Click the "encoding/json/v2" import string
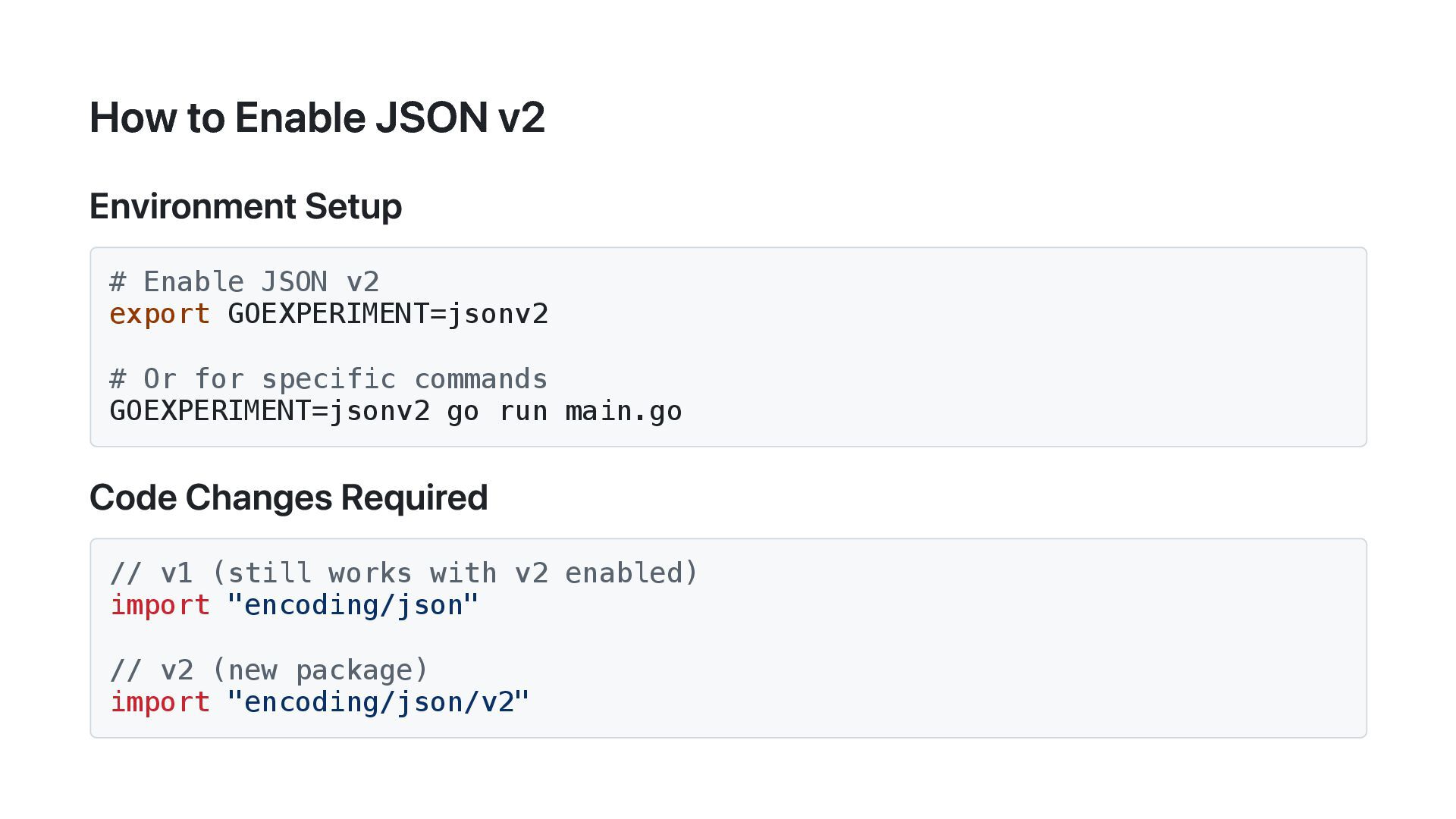The image size is (1456, 819). click(378, 702)
